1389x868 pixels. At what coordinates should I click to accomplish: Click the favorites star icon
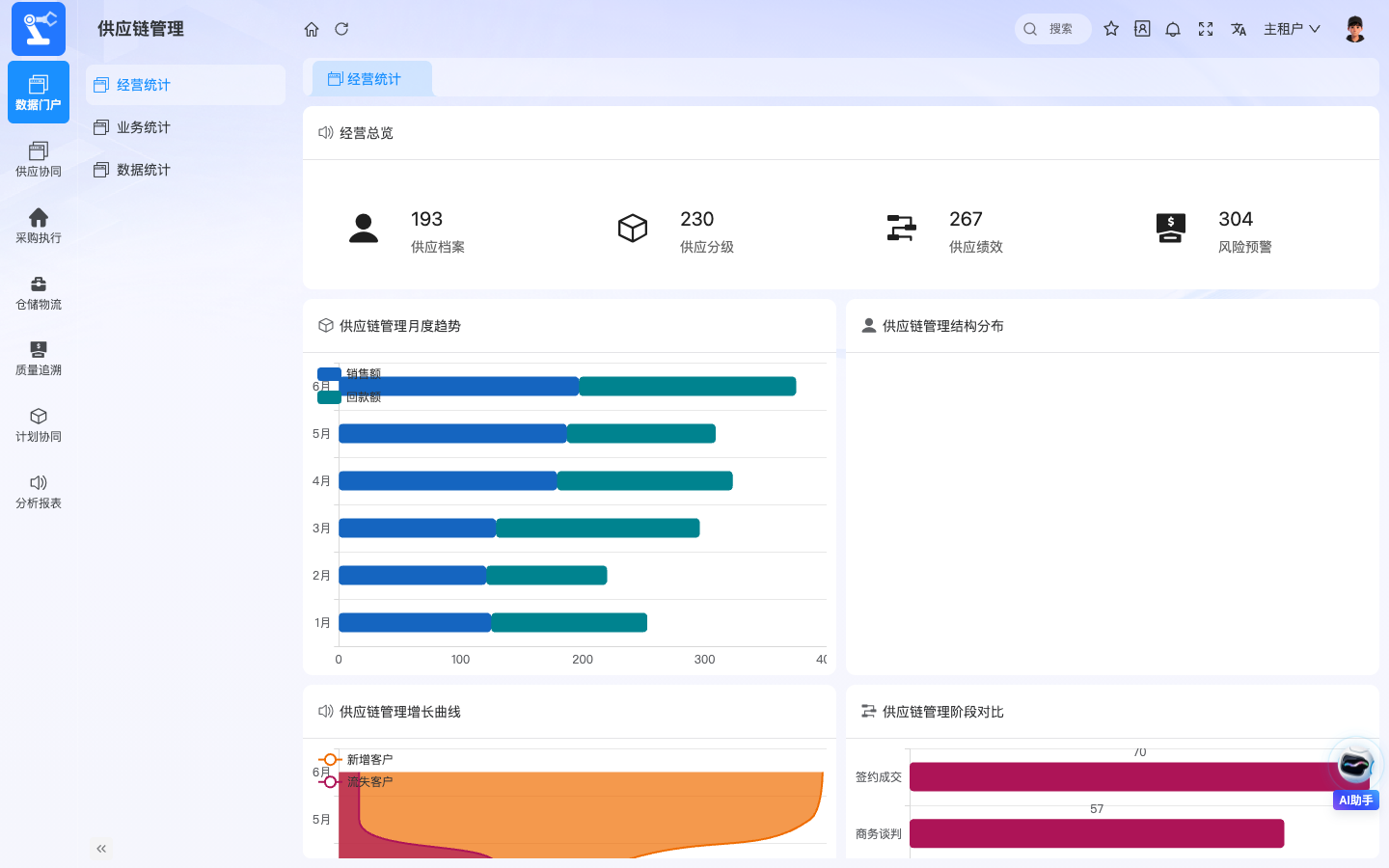point(1111,29)
